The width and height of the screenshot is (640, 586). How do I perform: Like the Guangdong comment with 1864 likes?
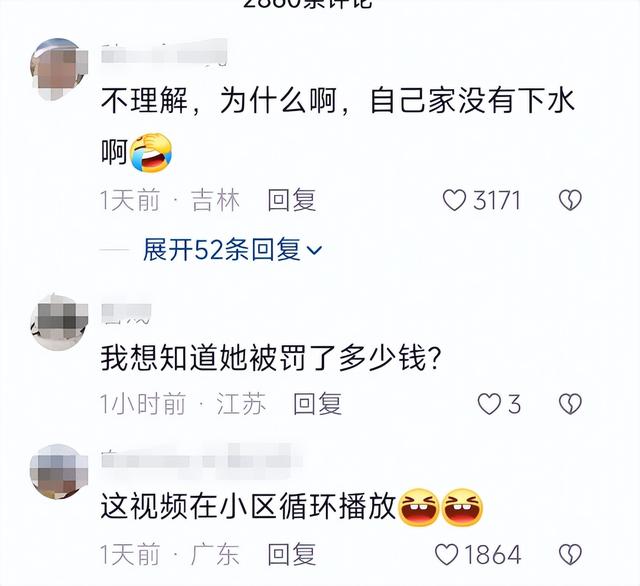pyautogui.click(x=447, y=555)
